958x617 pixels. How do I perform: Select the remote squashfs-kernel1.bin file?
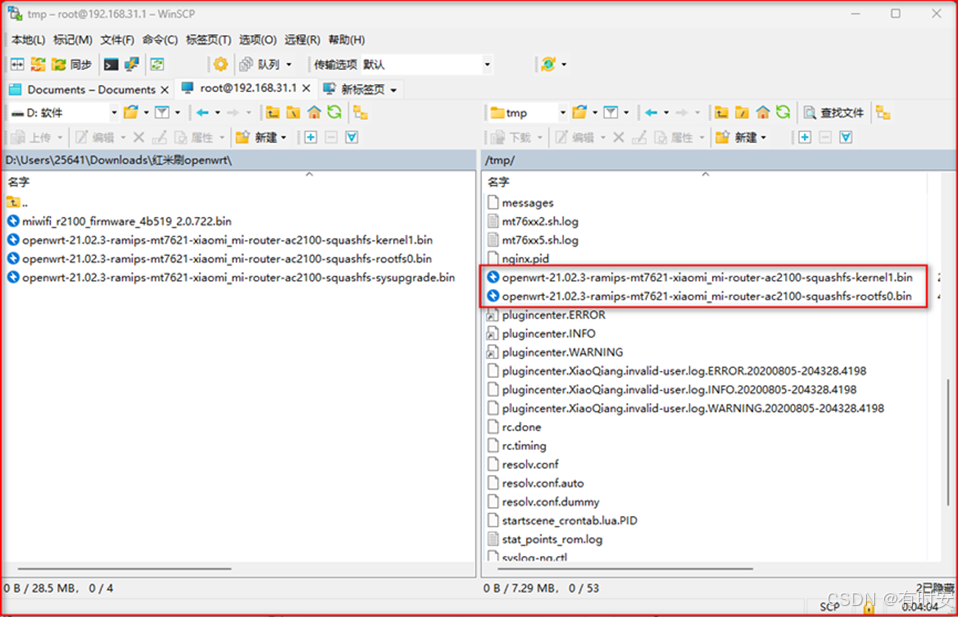pyautogui.click(x=706, y=277)
